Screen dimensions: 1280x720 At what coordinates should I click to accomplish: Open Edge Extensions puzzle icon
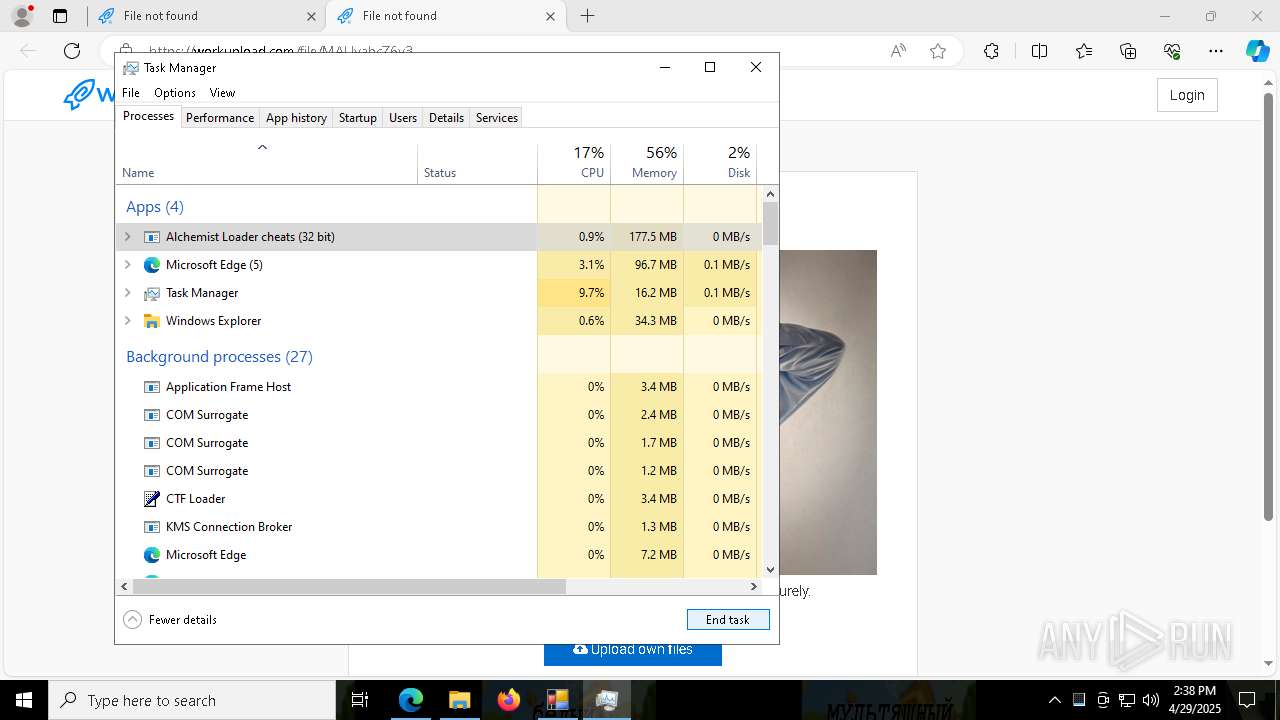coord(991,51)
